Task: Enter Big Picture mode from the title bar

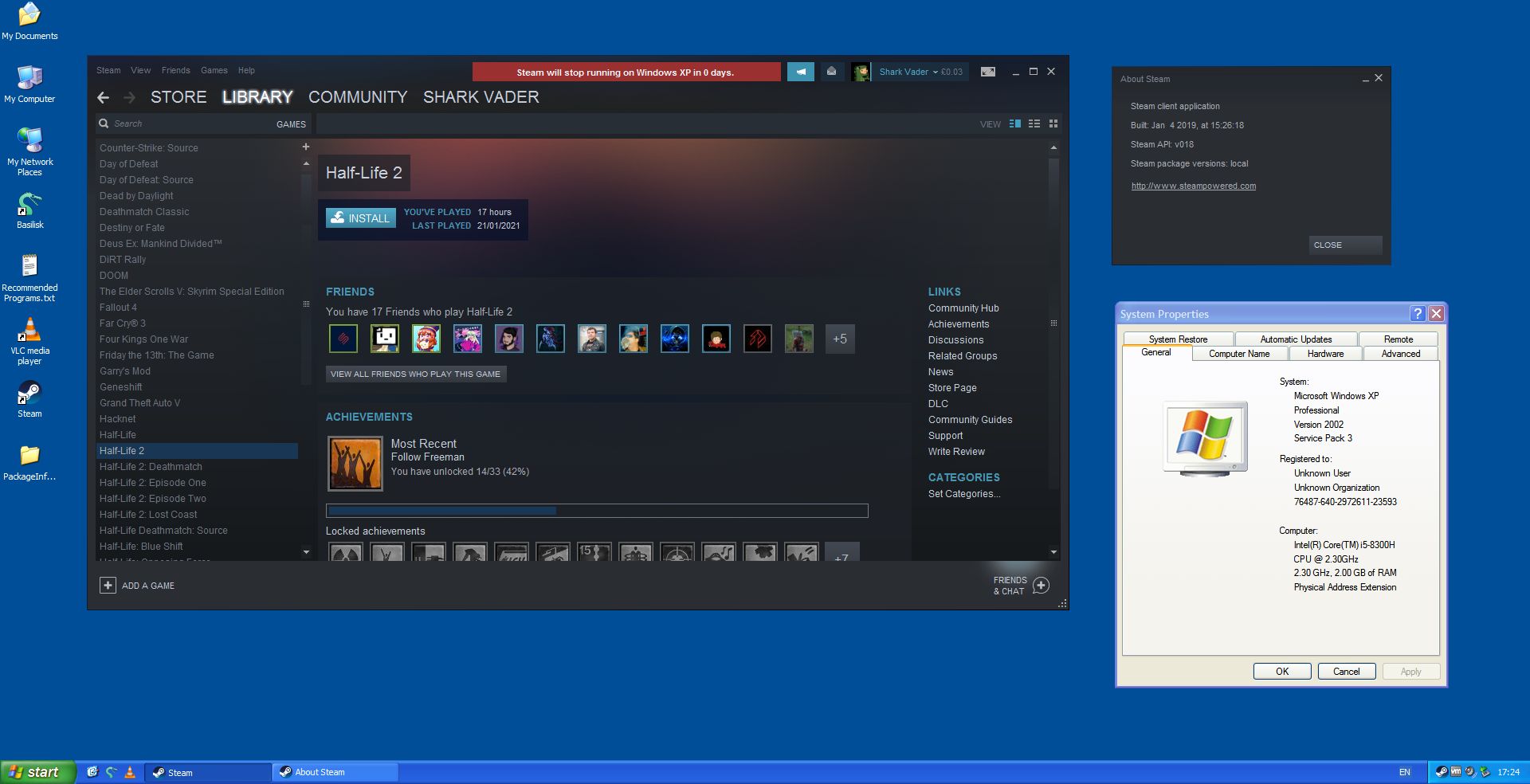Action: coord(988,72)
